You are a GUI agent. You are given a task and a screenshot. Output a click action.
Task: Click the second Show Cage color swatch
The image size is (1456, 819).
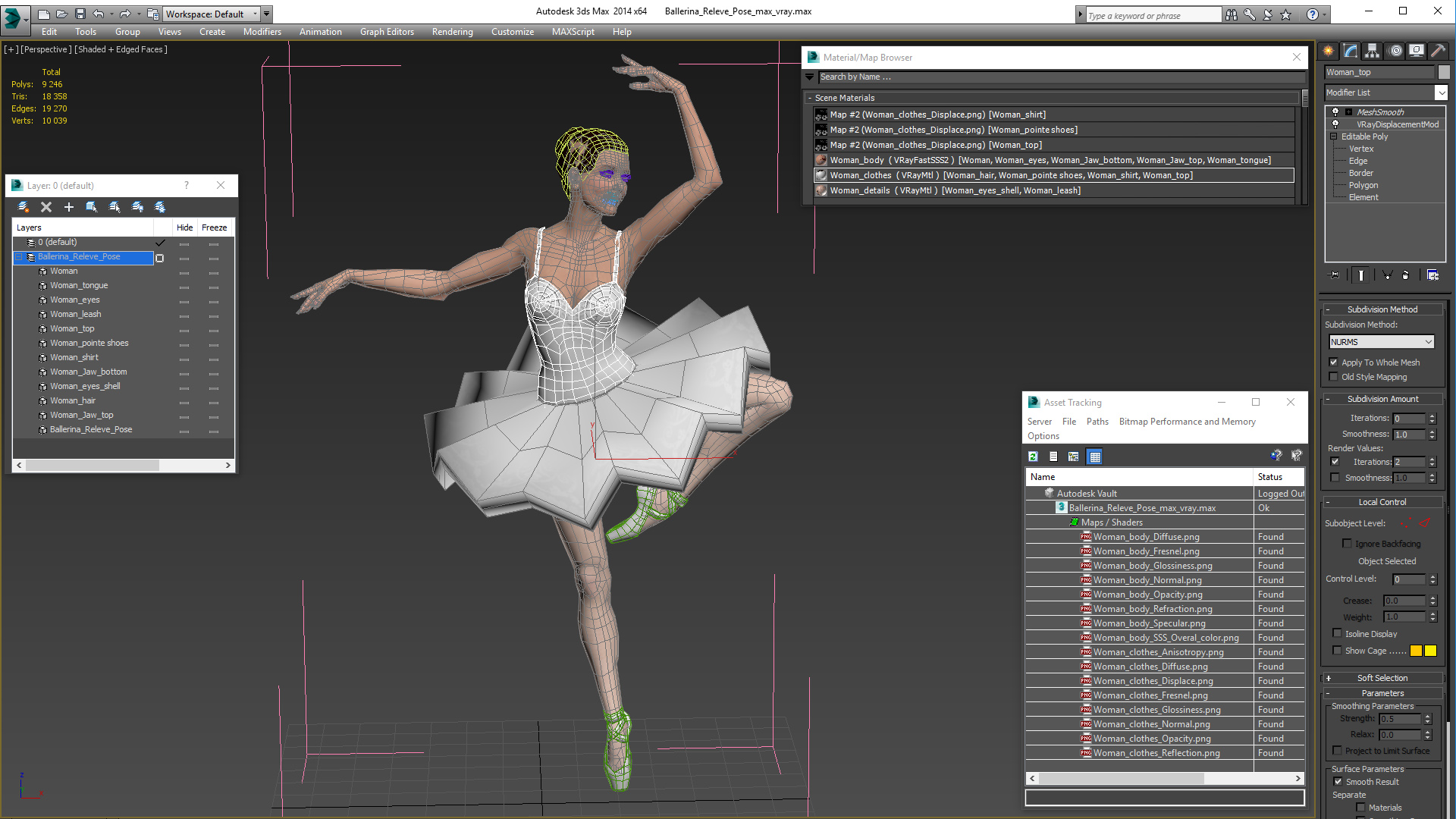tap(1430, 651)
